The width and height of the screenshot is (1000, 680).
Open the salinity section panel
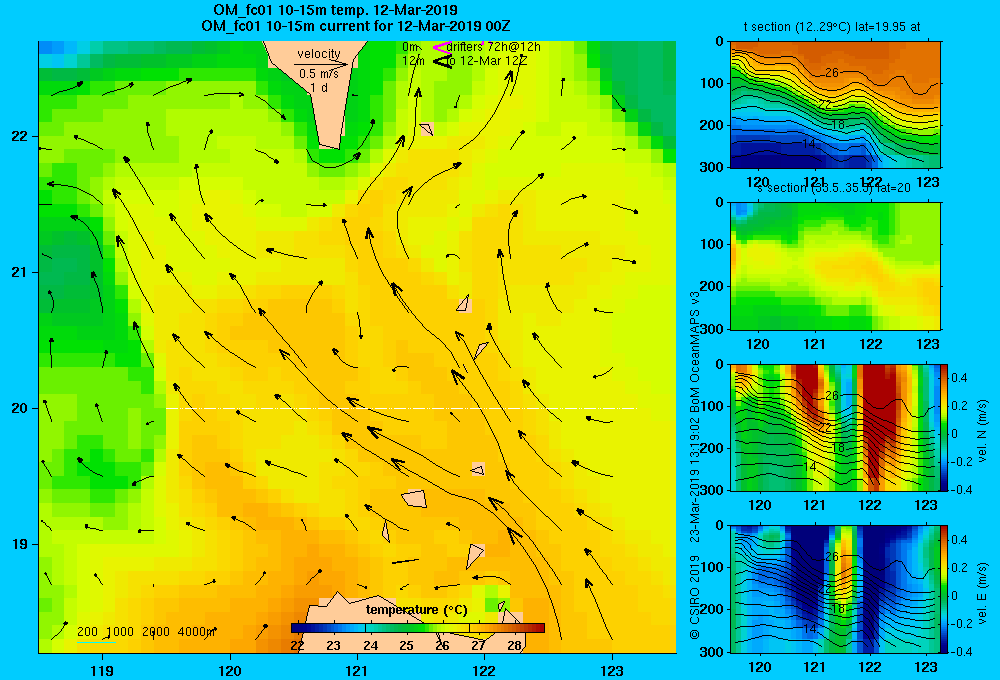point(835,266)
